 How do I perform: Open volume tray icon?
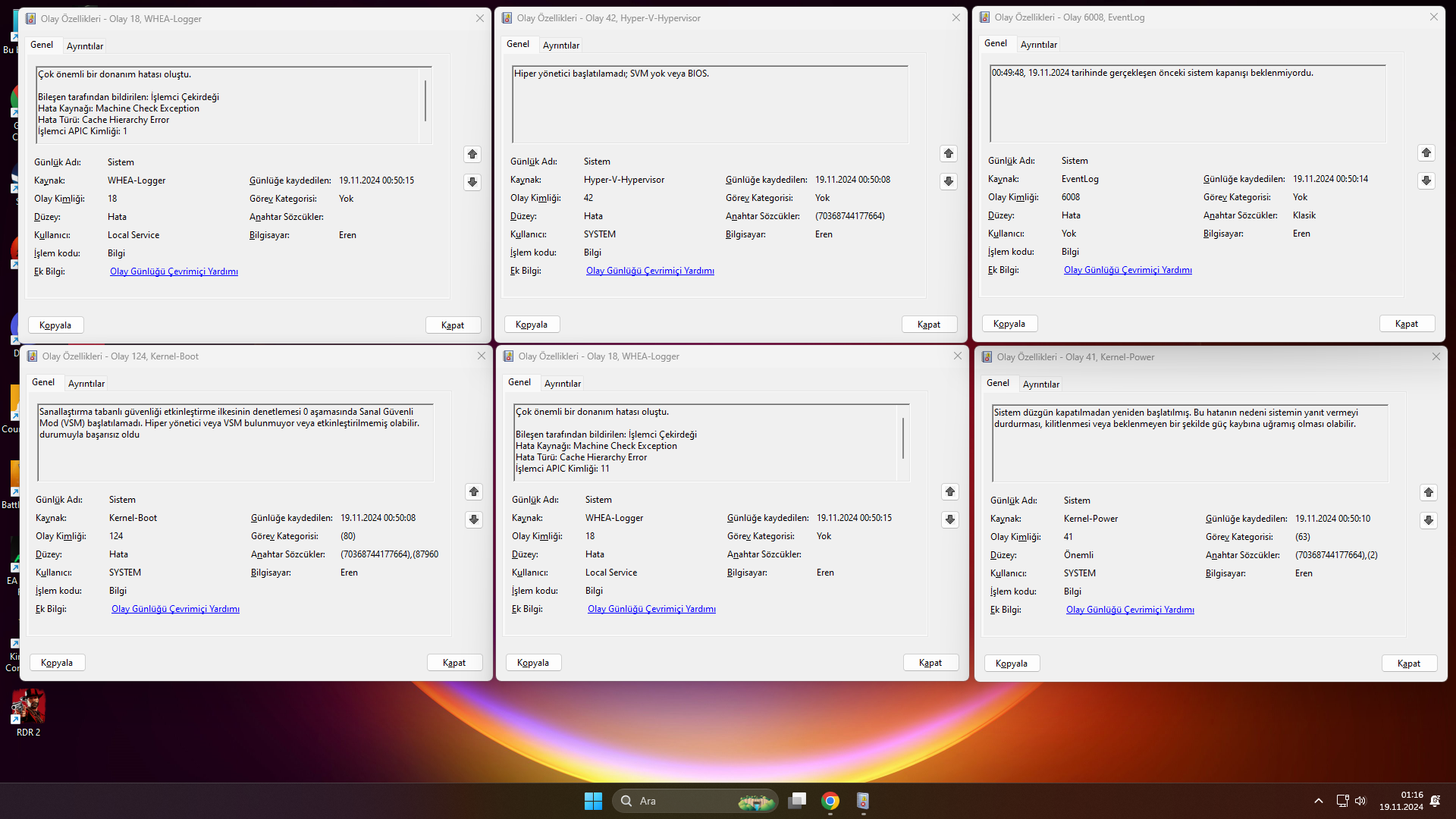coord(1360,801)
